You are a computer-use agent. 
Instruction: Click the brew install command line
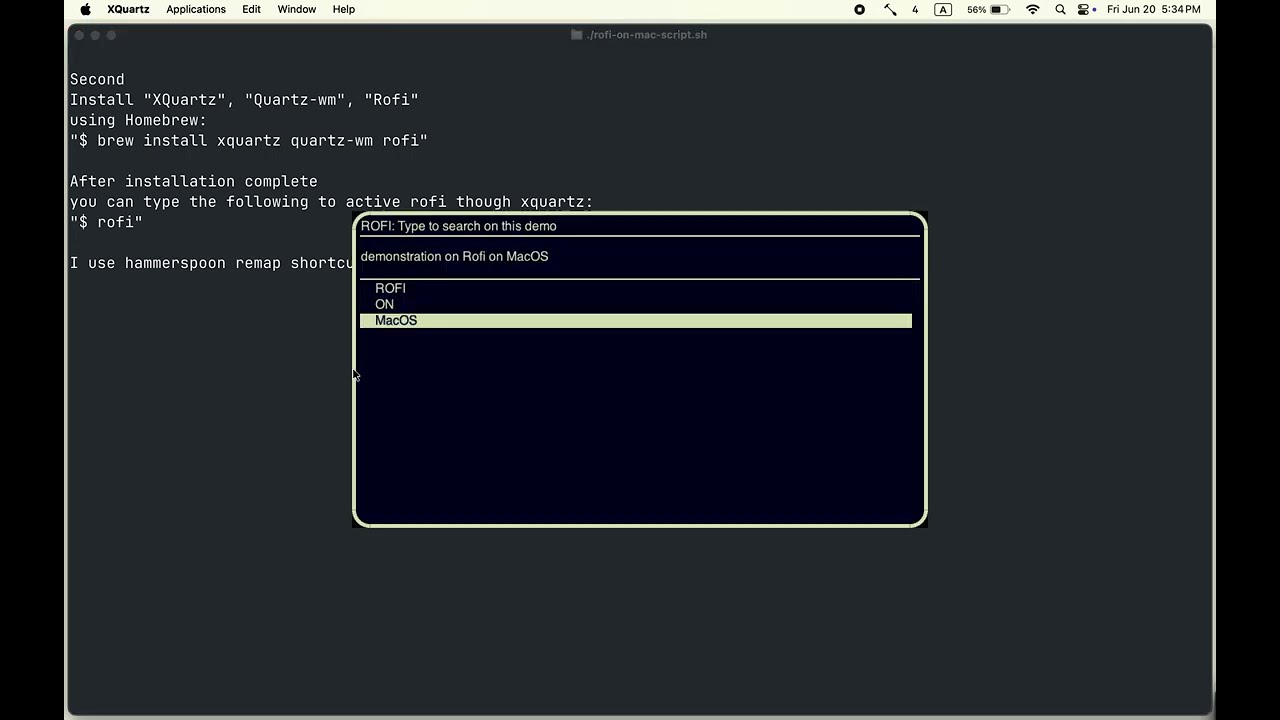click(249, 140)
